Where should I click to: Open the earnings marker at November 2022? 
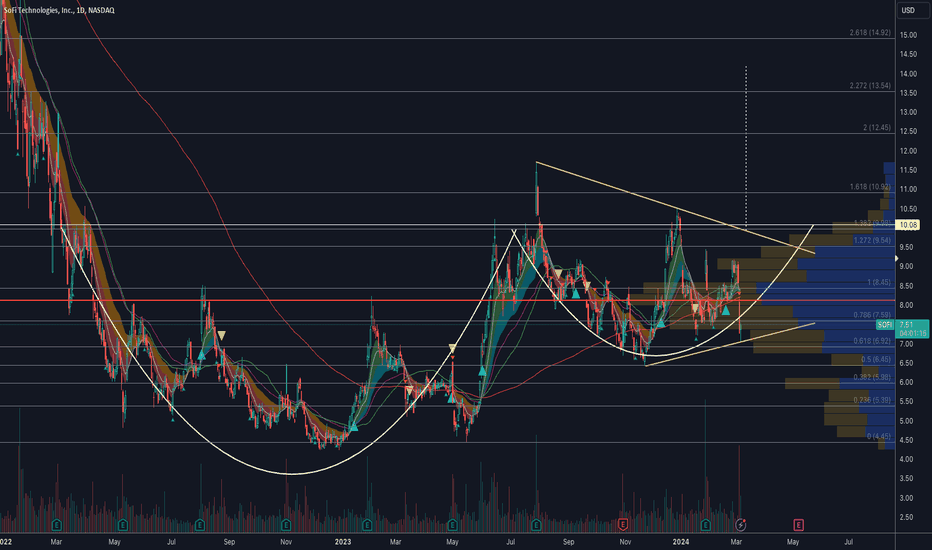pos(286,525)
